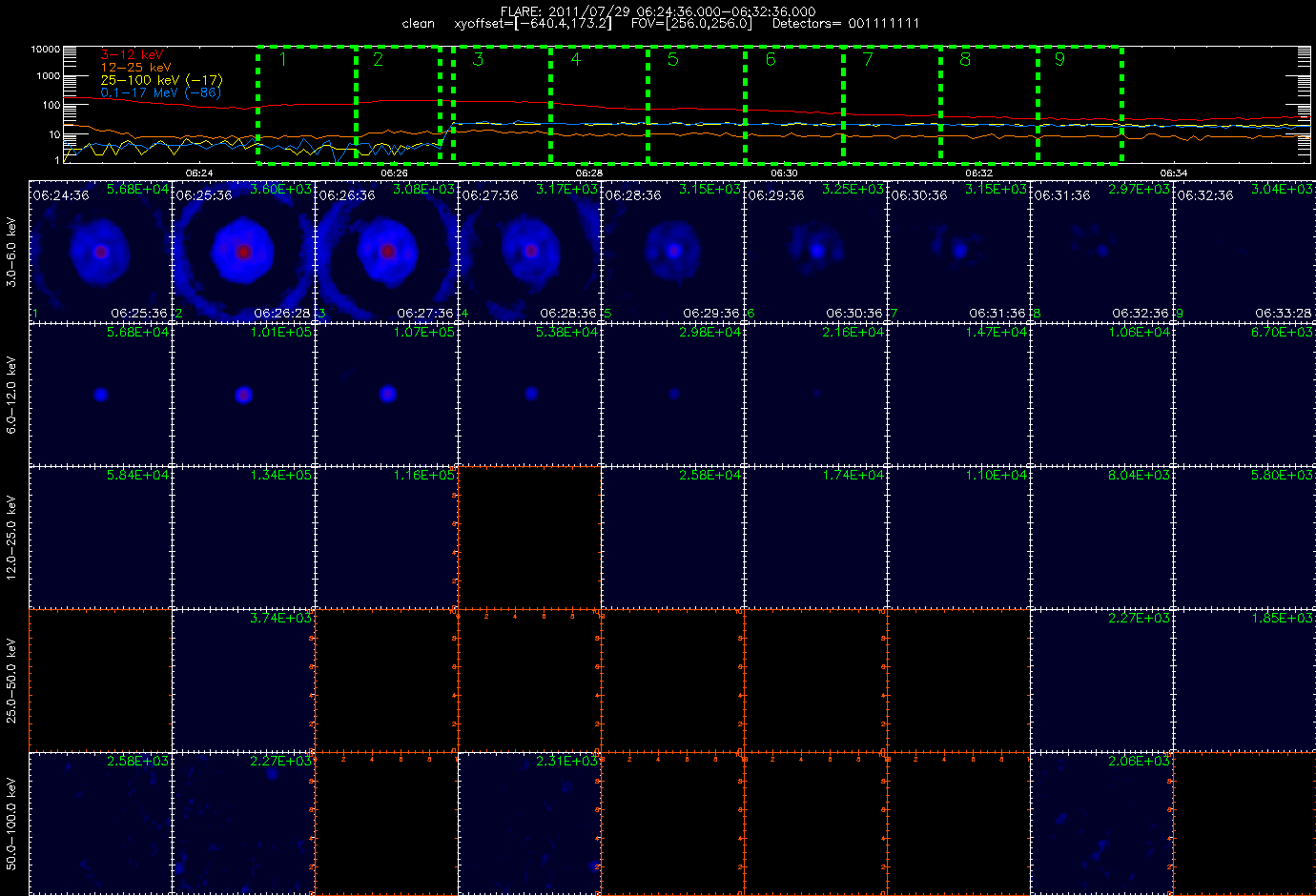1316x896 pixels.
Task: Click the 06:26 time axis label
Action: [394, 173]
